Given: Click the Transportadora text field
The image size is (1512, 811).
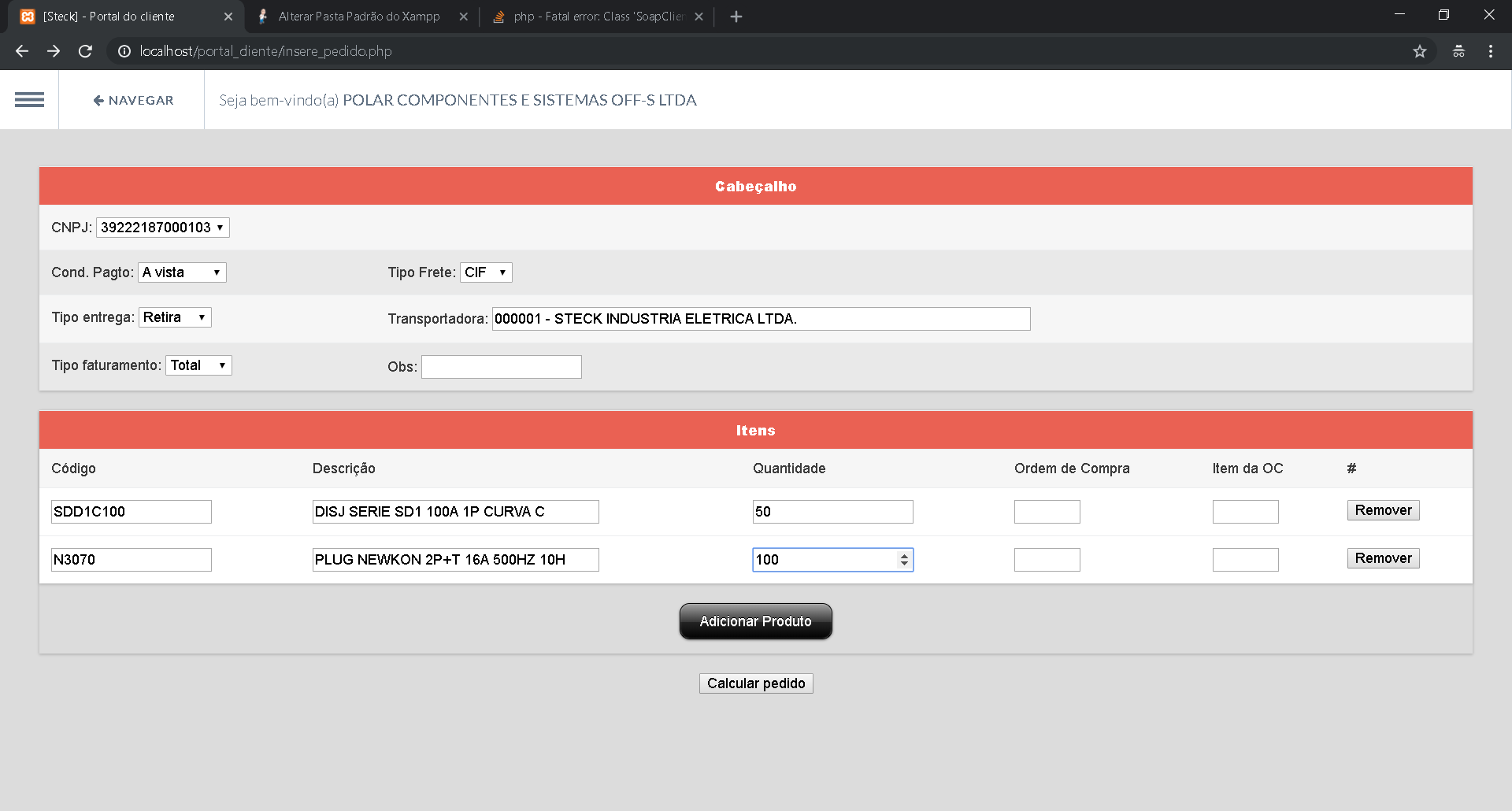Looking at the screenshot, I should (x=761, y=319).
